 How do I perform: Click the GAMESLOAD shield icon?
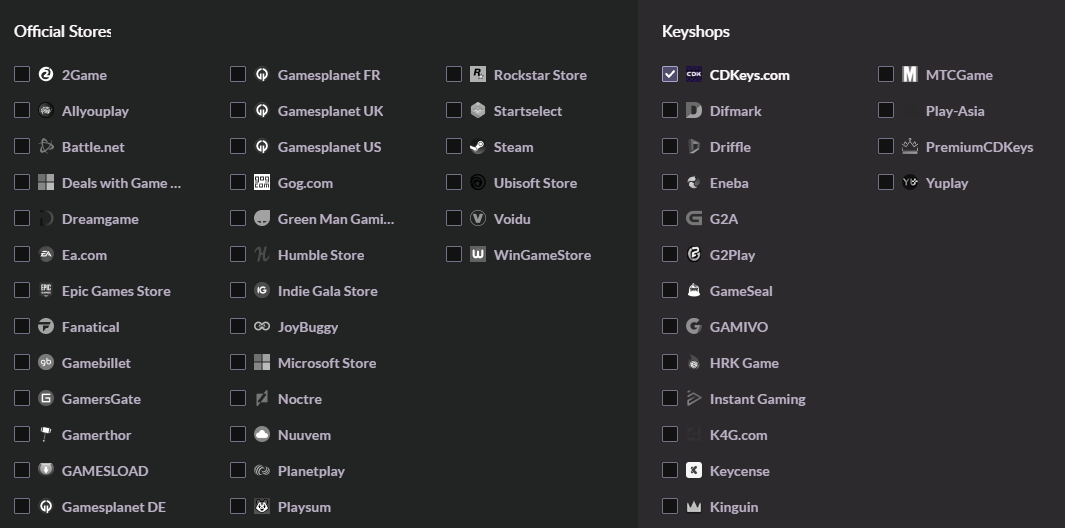tap(46, 470)
